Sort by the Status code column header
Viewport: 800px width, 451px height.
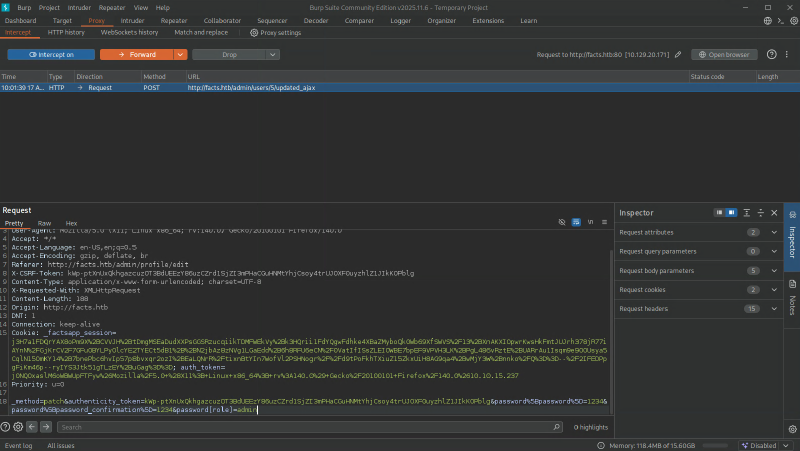coord(722,77)
